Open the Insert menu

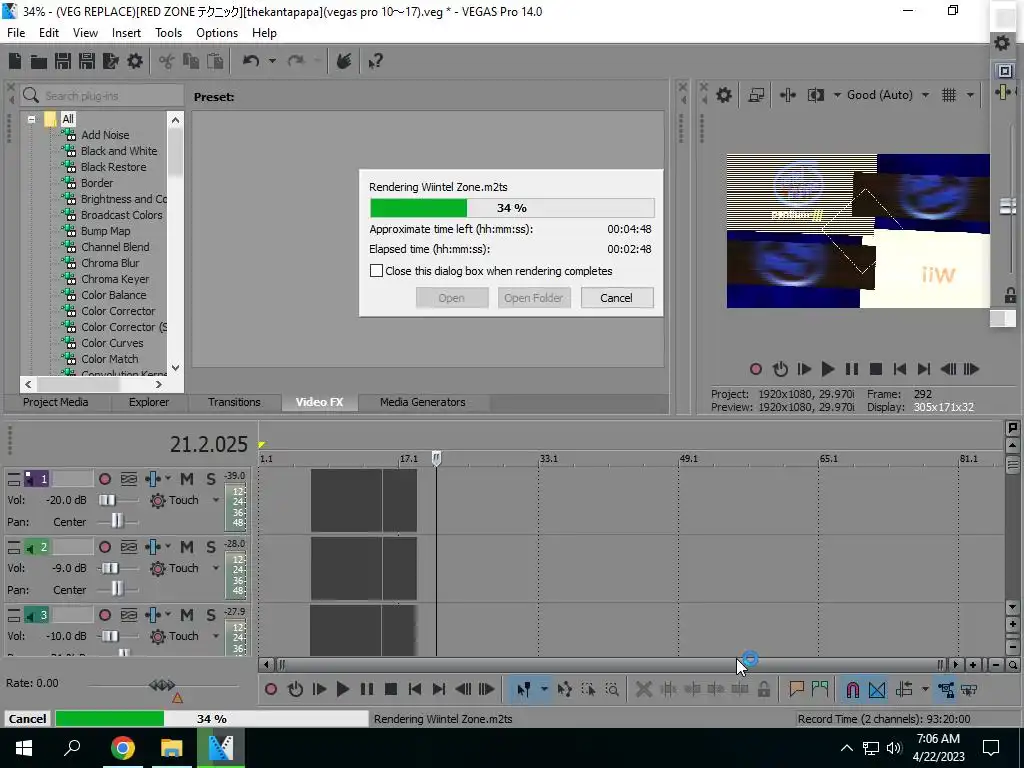[x=126, y=33]
